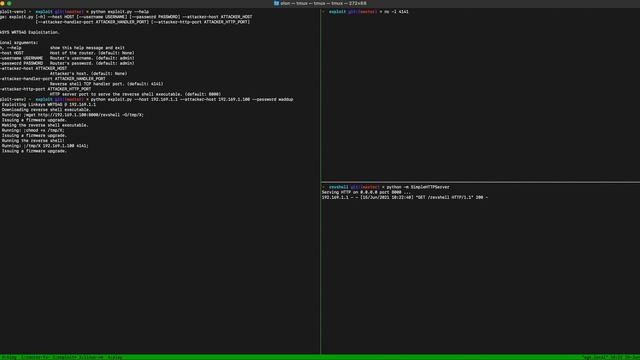Click the 'Running: ;/tmp/X 192.169.1.100 4141;' line
640x360 pixels.
click(x=45, y=146)
